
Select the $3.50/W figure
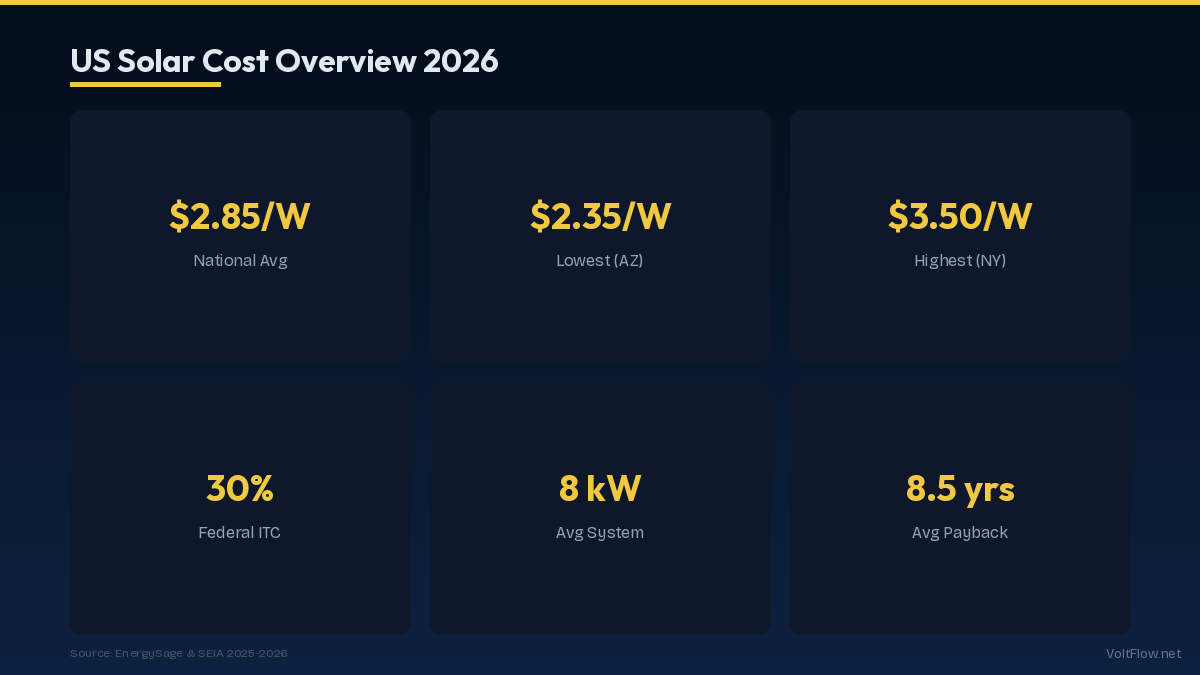(960, 216)
